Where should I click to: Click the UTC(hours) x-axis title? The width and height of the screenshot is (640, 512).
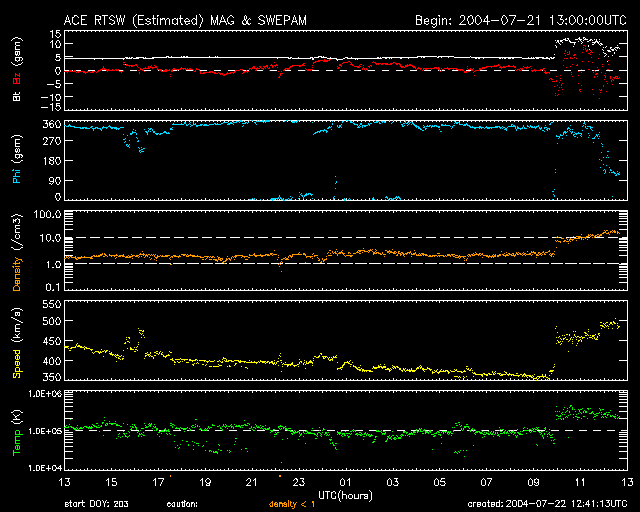(345, 494)
